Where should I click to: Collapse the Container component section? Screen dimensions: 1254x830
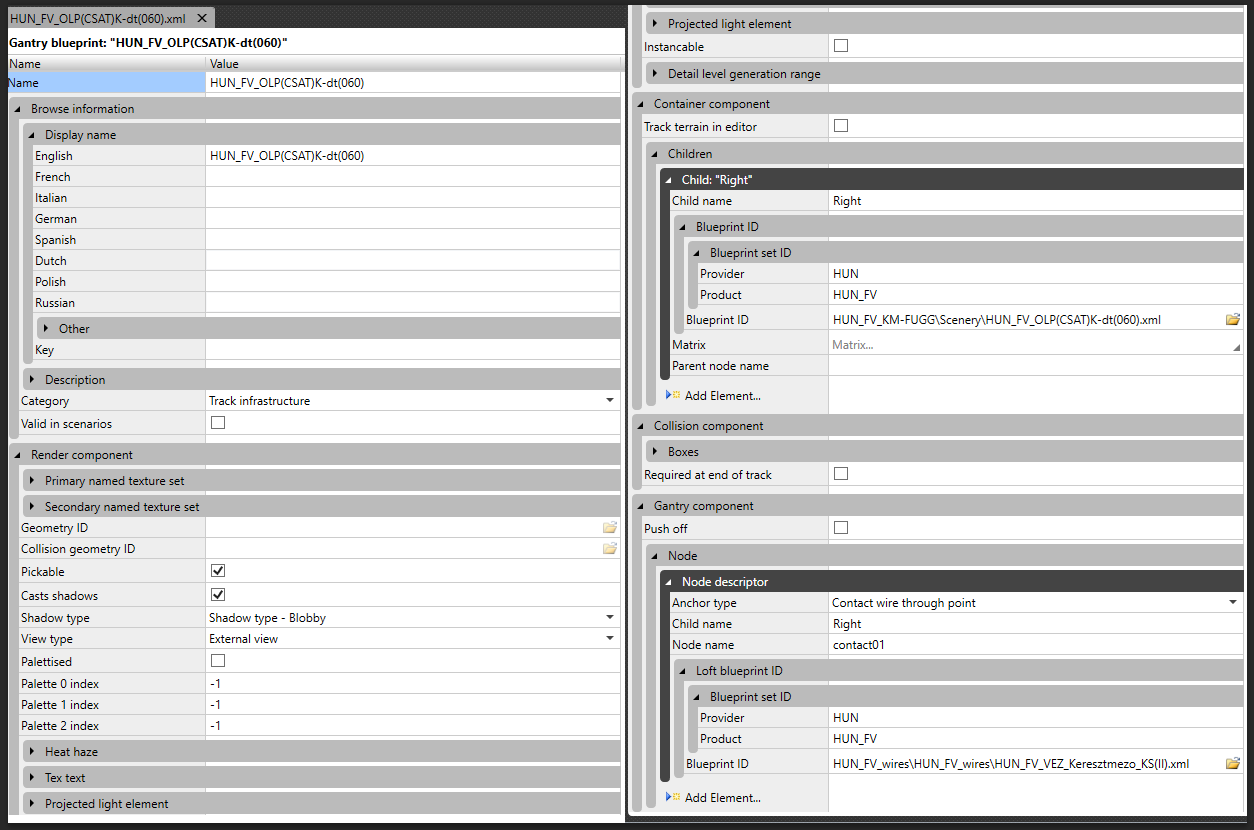(x=642, y=104)
